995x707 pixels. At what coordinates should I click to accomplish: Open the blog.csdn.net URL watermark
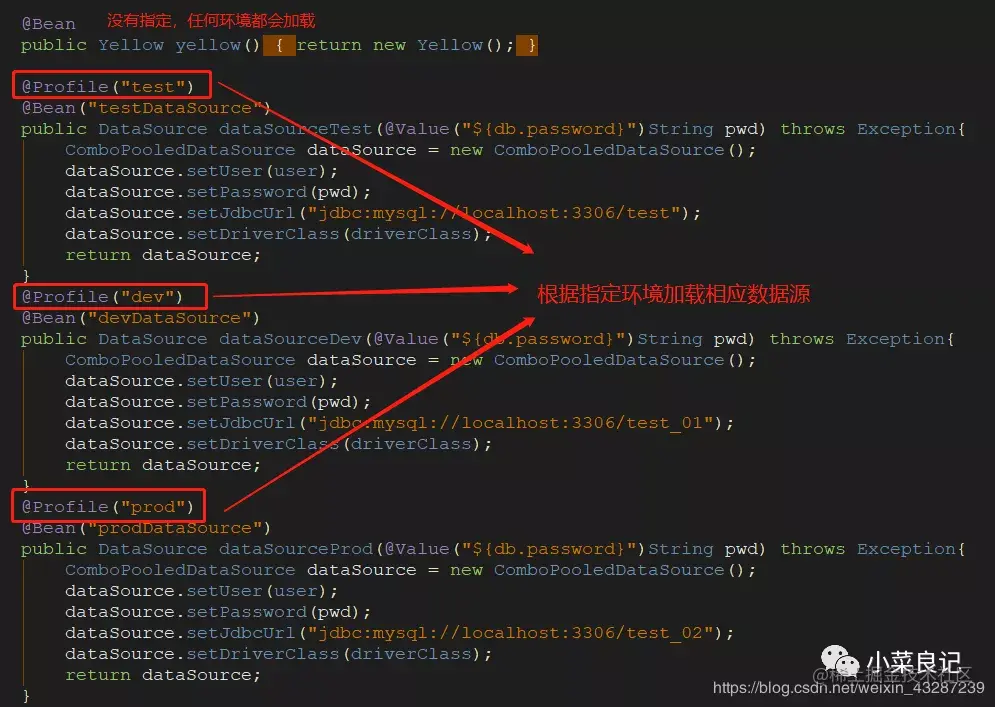click(x=848, y=687)
